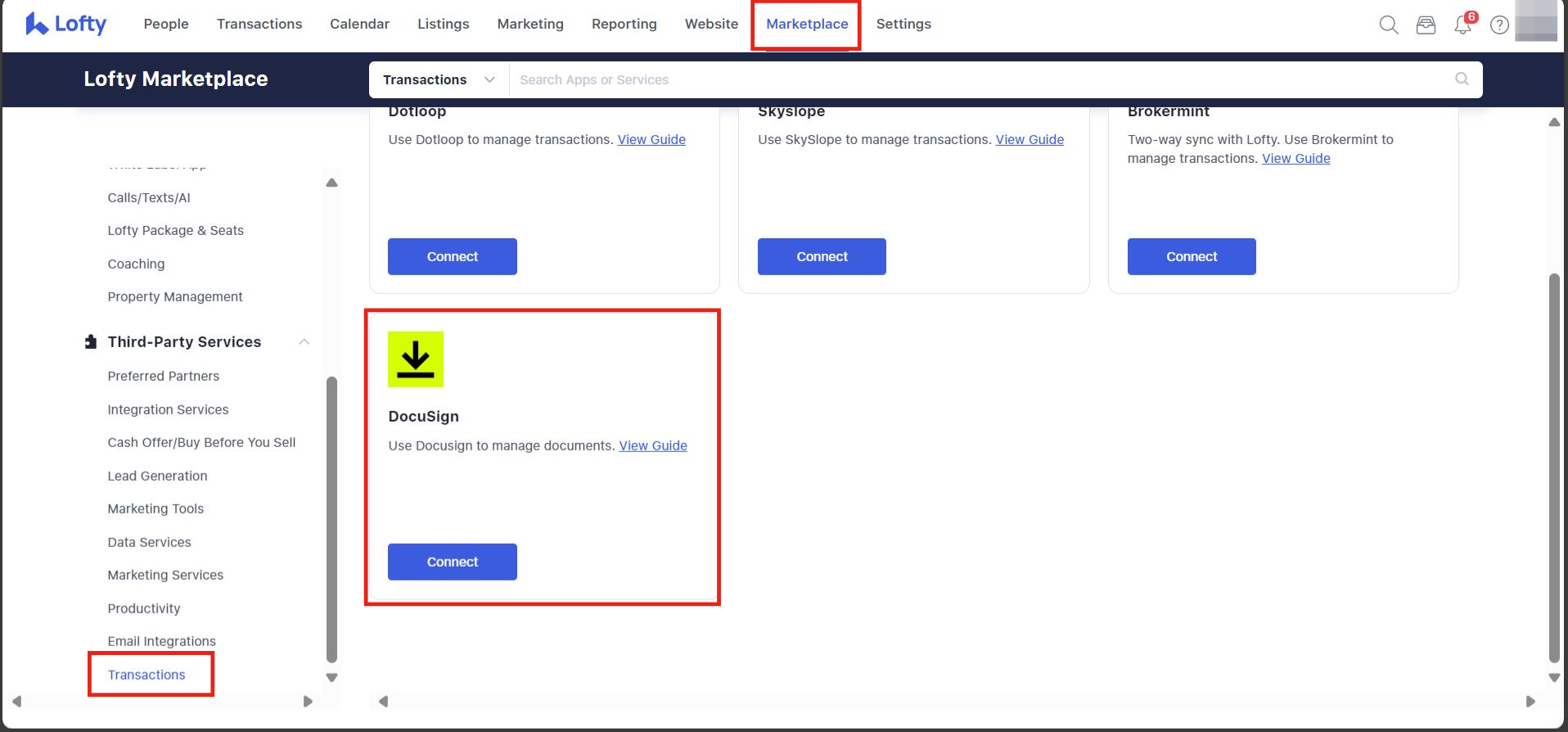Select Lofty Package & Seats
Screen dimensions: 1568x732
point(176,230)
